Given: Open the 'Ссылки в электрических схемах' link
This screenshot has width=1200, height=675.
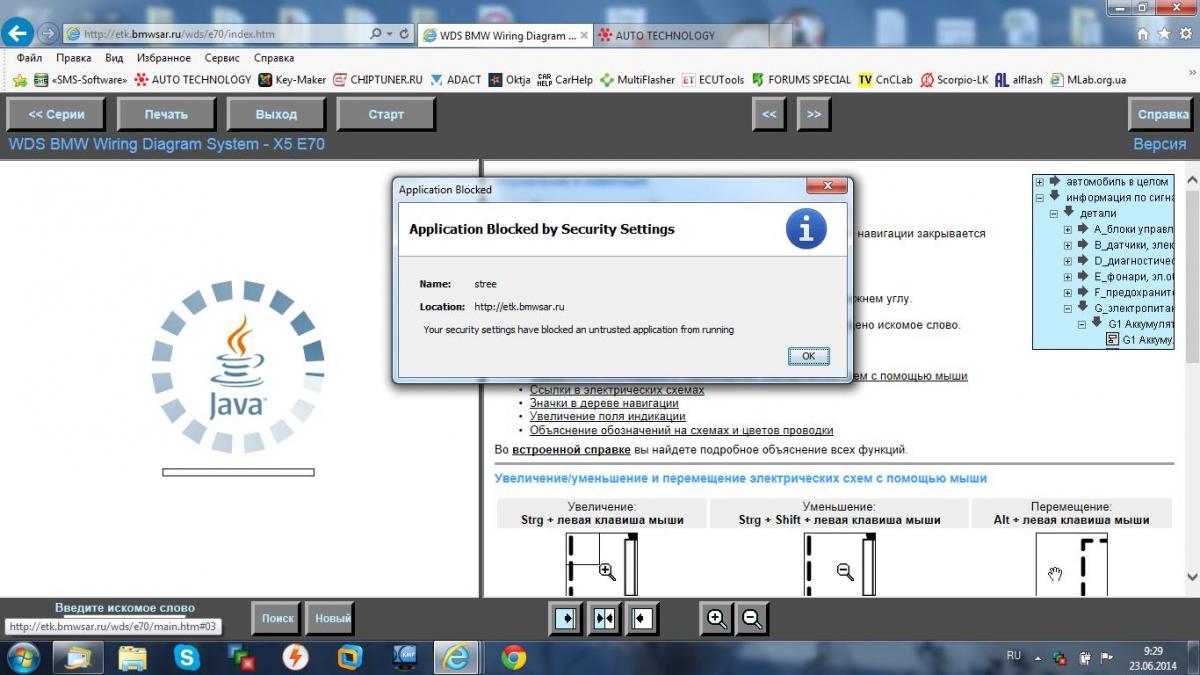Looking at the screenshot, I should coord(617,390).
